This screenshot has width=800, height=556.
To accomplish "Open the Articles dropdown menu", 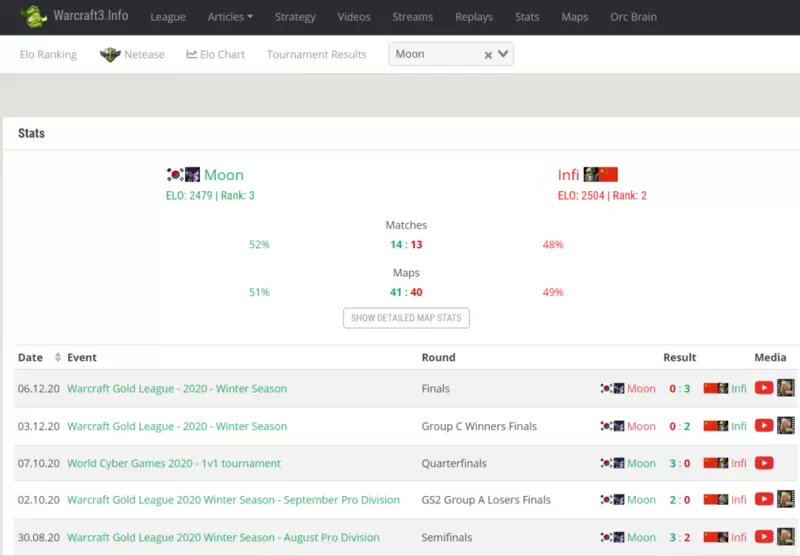I will pyautogui.click(x=230, y=17).
